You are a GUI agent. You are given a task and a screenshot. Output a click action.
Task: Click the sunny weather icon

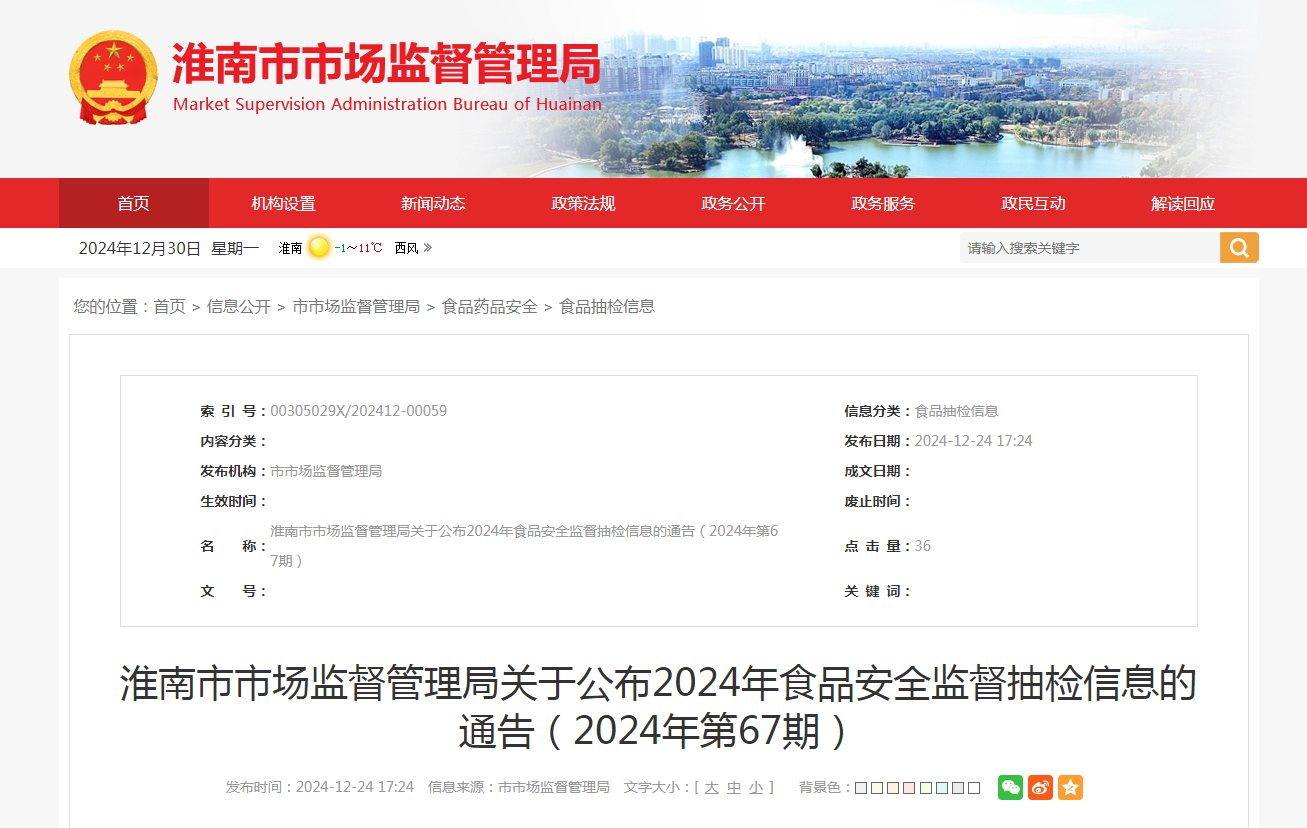[319, 247]
